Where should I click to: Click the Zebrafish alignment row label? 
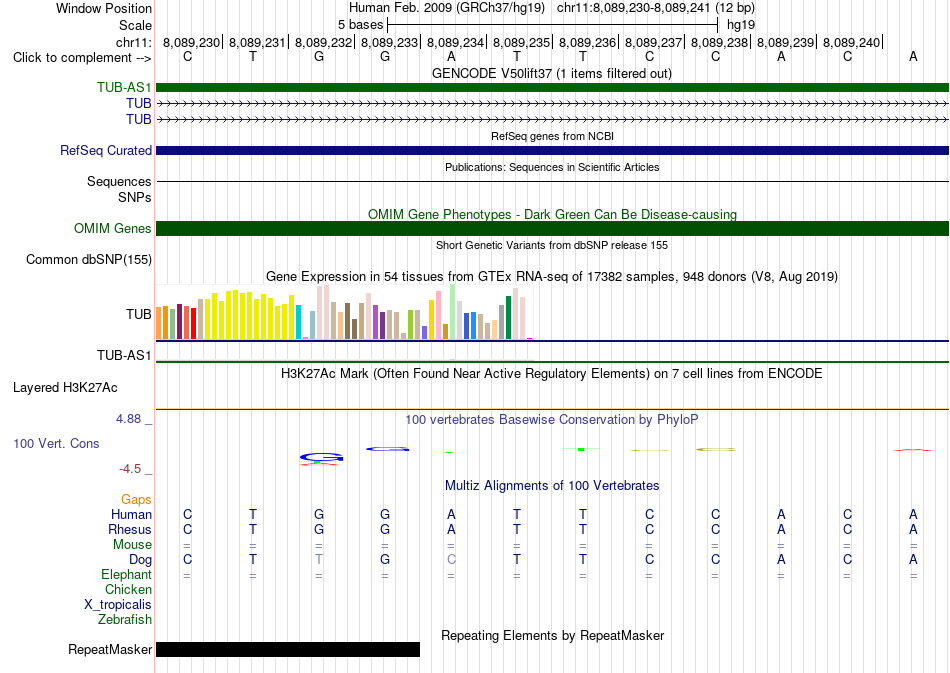125,620
